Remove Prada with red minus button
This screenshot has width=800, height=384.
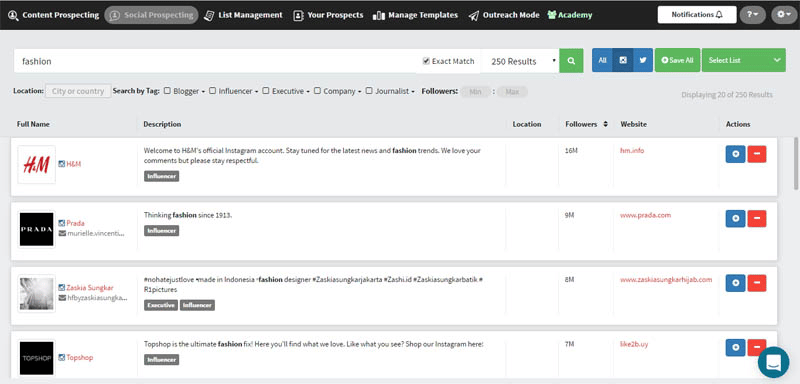click(757, 218)
